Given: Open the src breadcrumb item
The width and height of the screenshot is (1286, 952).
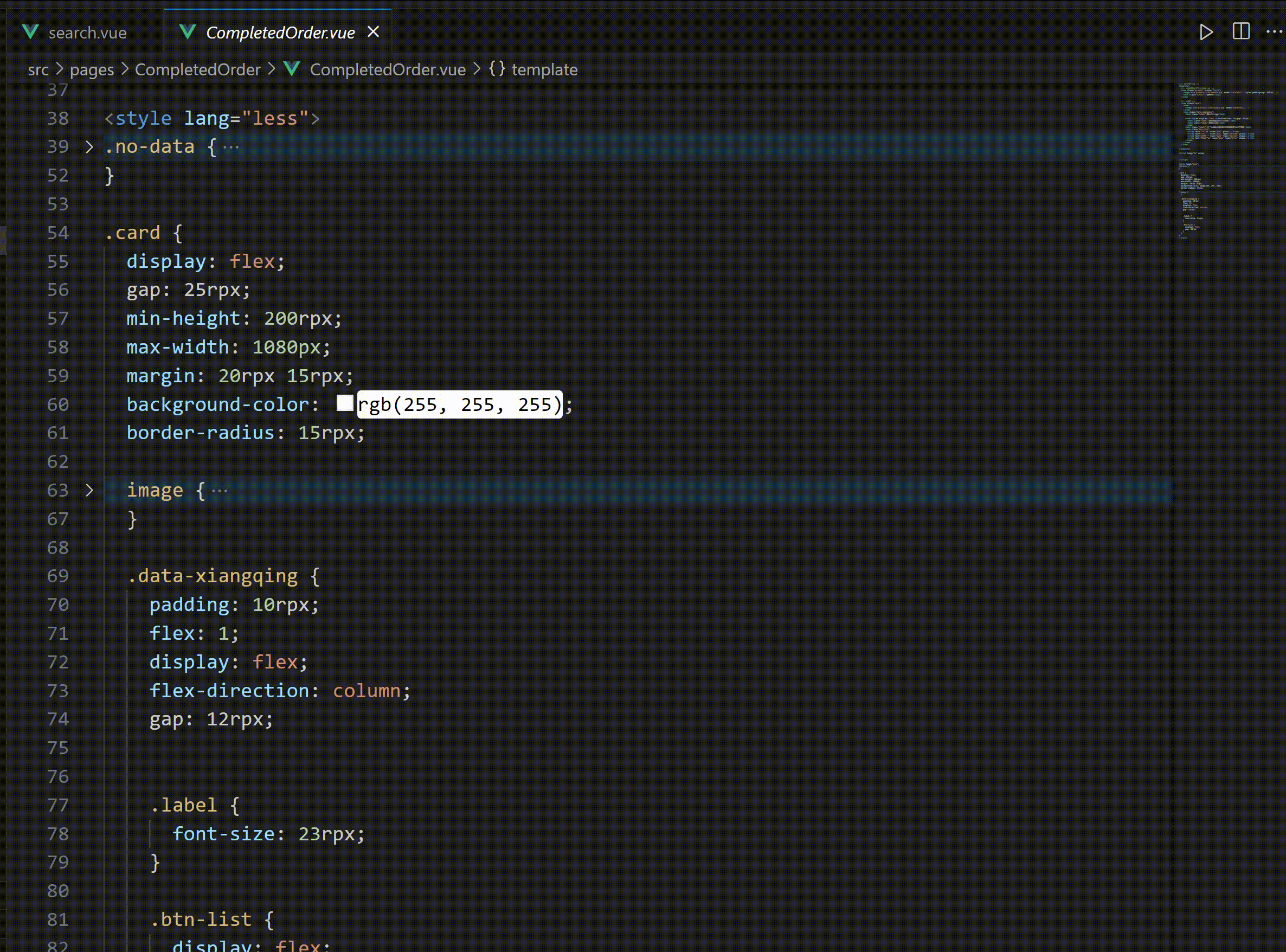Looking at the screenshot, I should [37, 69].
